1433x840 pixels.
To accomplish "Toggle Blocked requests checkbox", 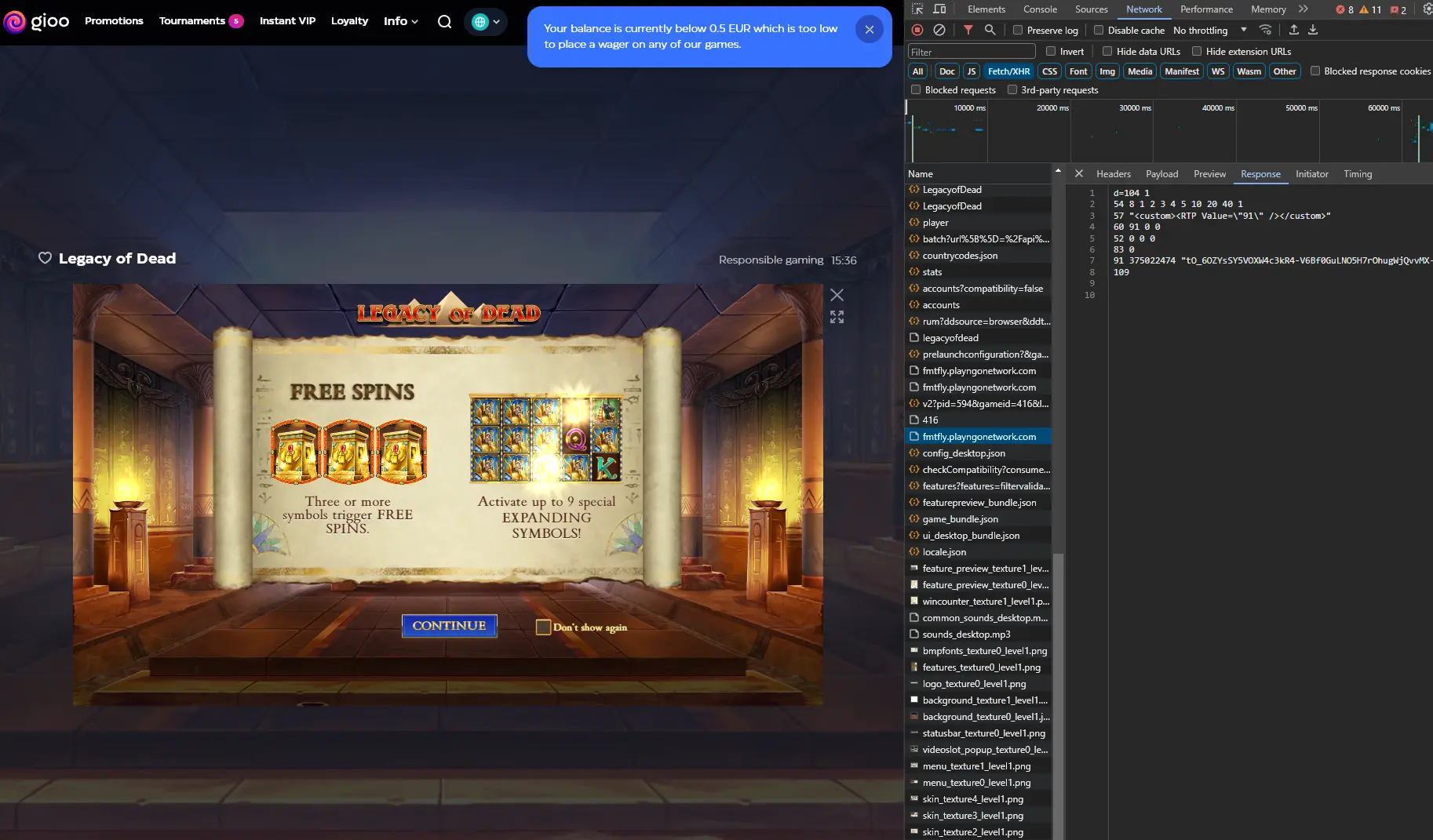I will point(916,89).
